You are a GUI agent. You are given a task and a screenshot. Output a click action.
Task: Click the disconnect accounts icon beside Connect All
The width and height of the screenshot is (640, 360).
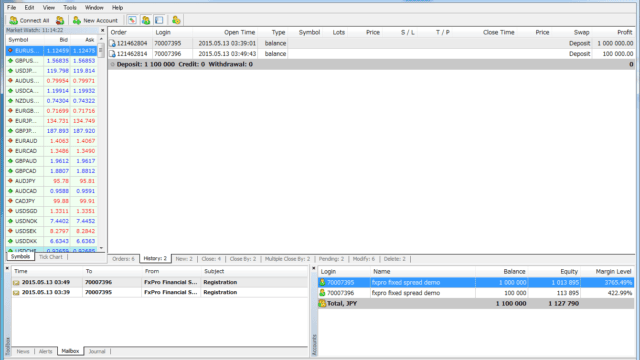[60, 20]
